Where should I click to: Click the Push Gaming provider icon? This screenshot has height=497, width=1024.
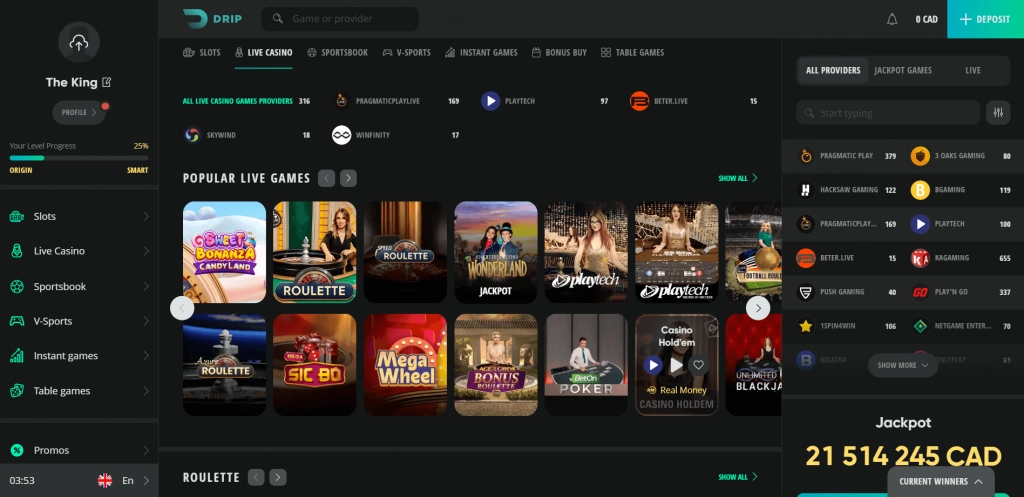point(806,292)
